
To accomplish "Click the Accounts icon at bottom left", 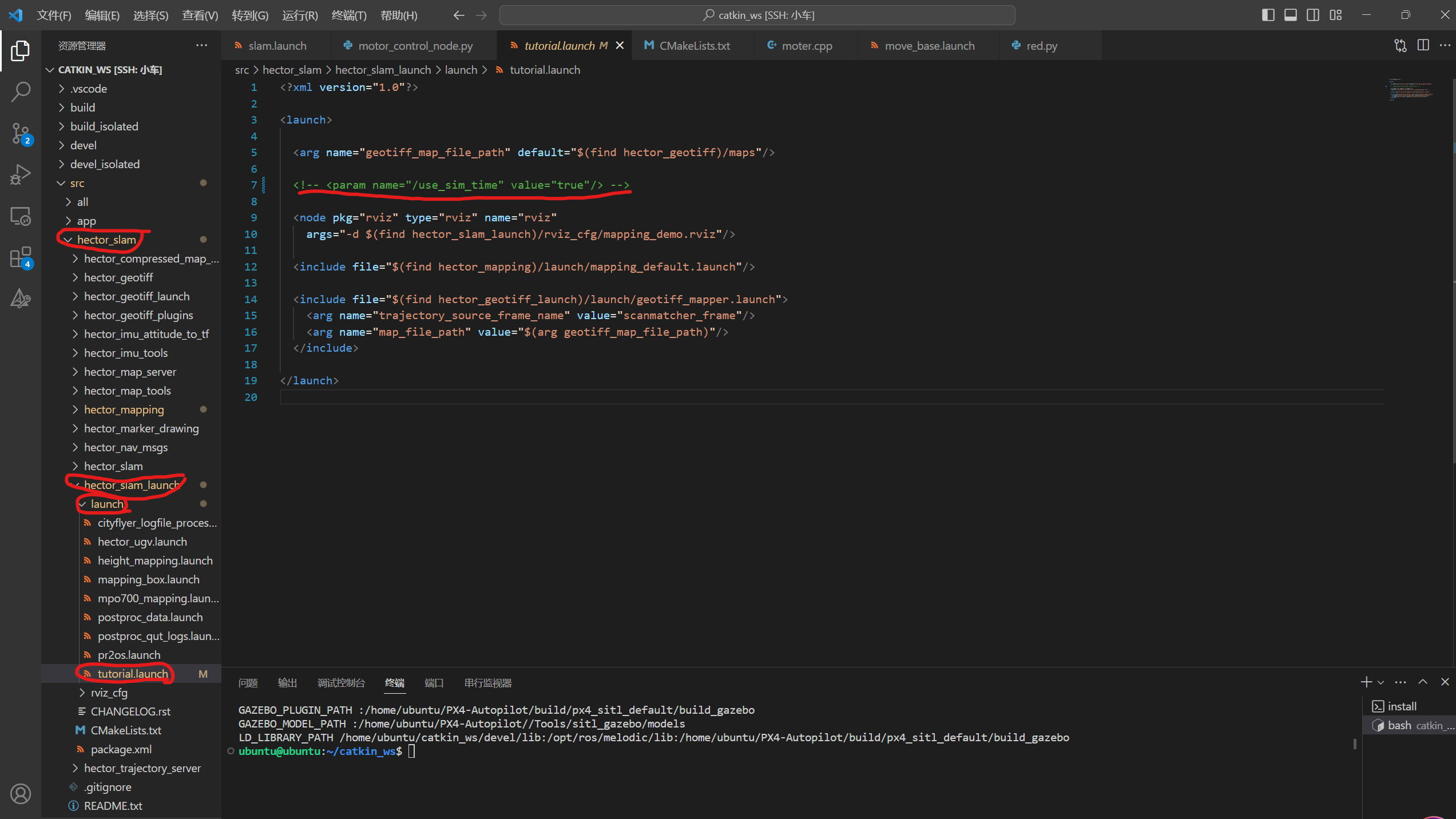I will coord(21,794).
